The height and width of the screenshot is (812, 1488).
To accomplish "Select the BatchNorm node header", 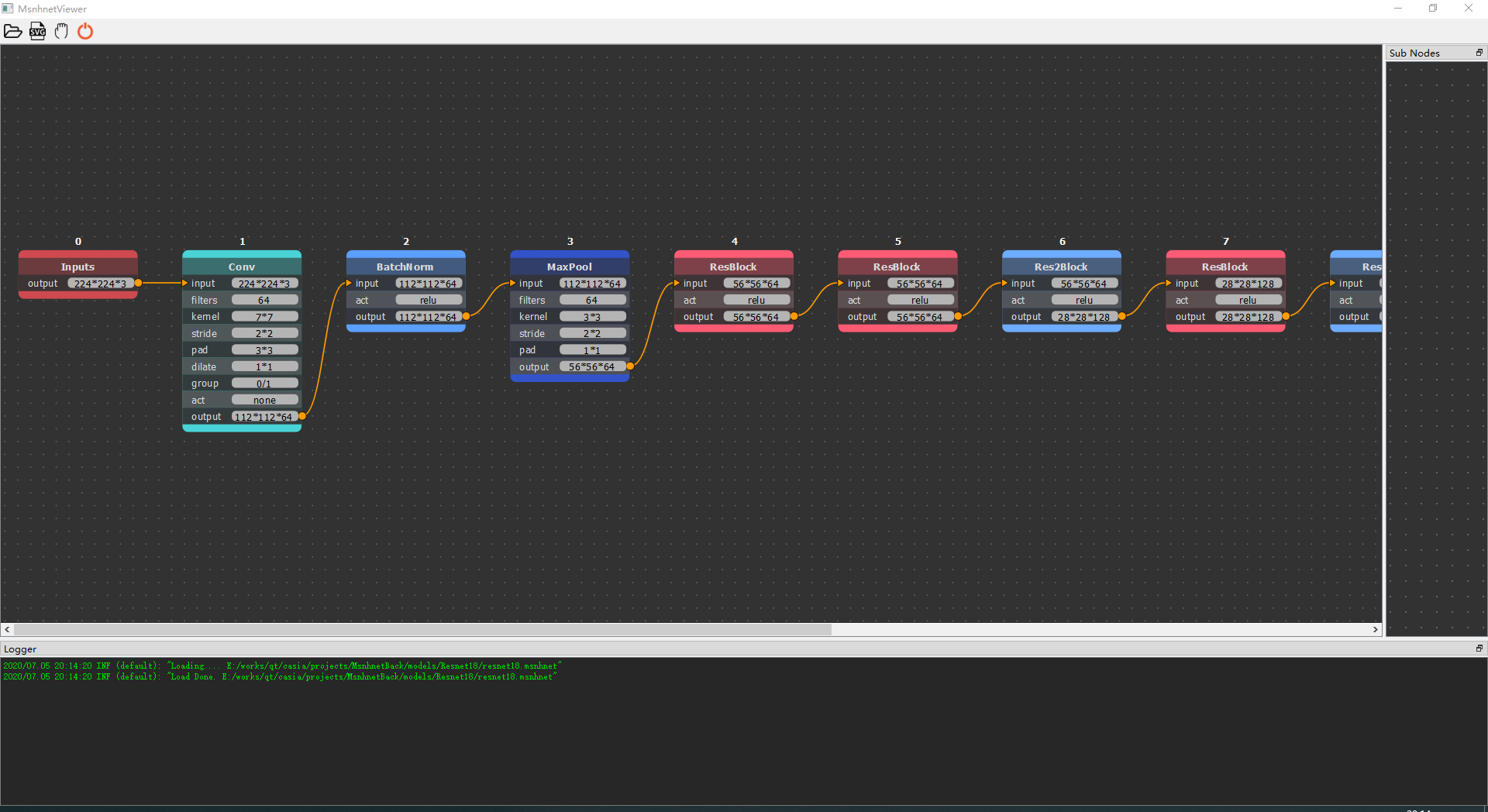I will click(x=405, y=267).
